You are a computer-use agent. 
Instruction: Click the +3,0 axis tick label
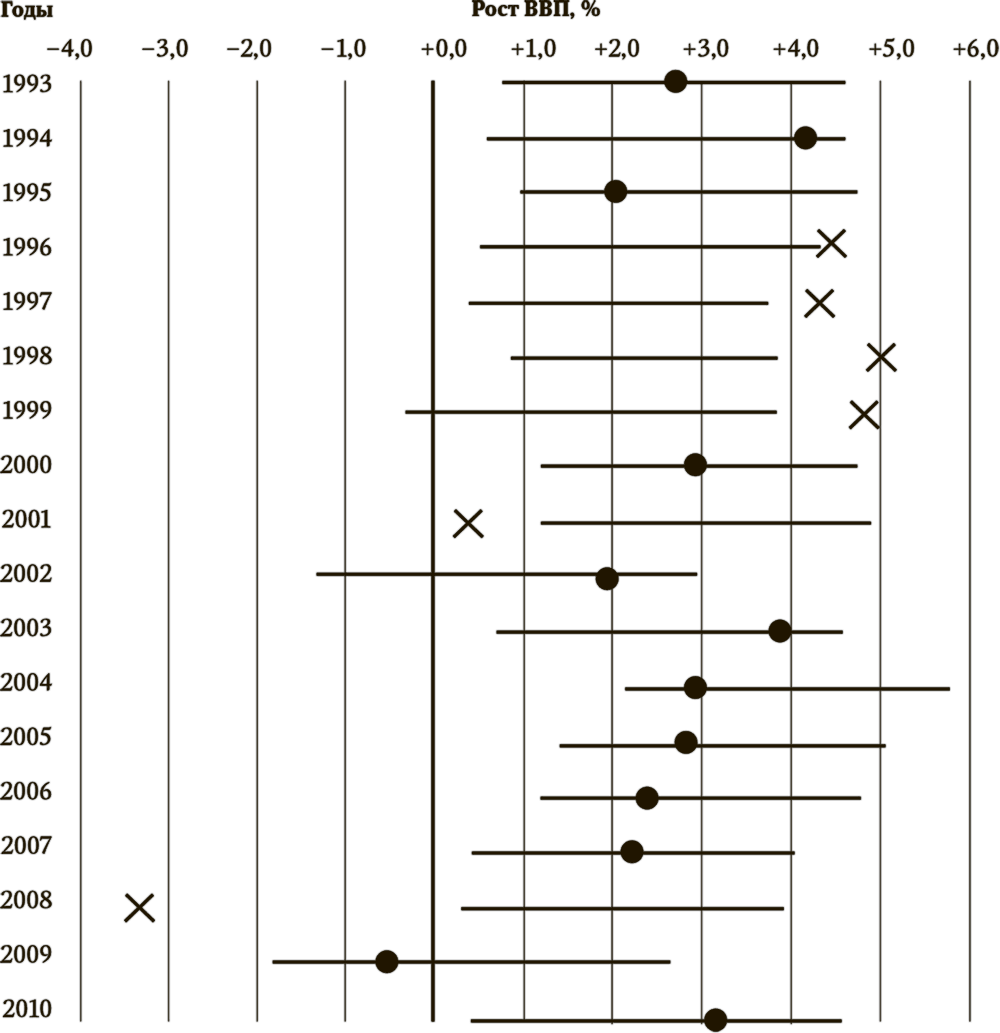pyautogui.click(x=706, y=49)
